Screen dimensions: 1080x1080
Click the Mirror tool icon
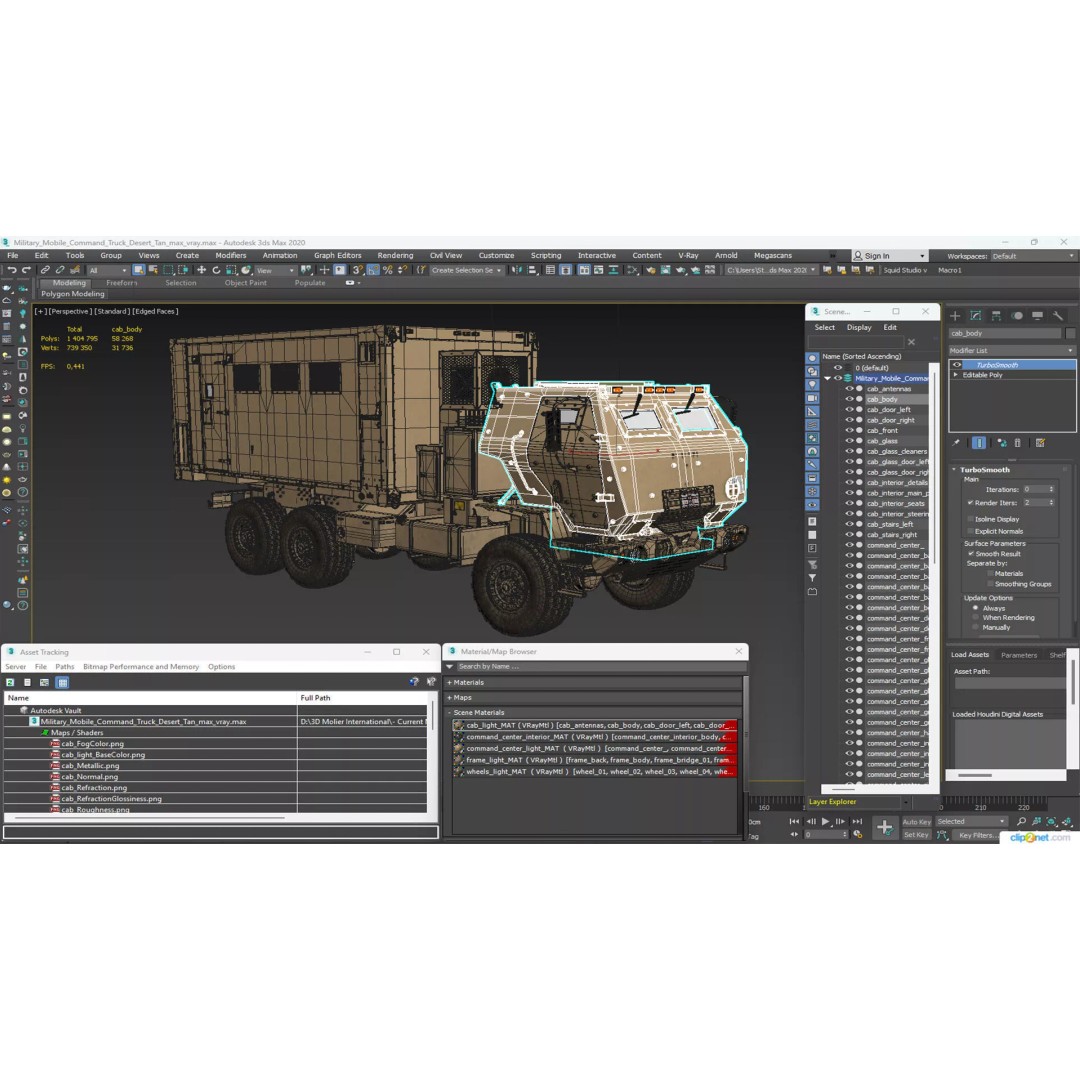point(517,270)
